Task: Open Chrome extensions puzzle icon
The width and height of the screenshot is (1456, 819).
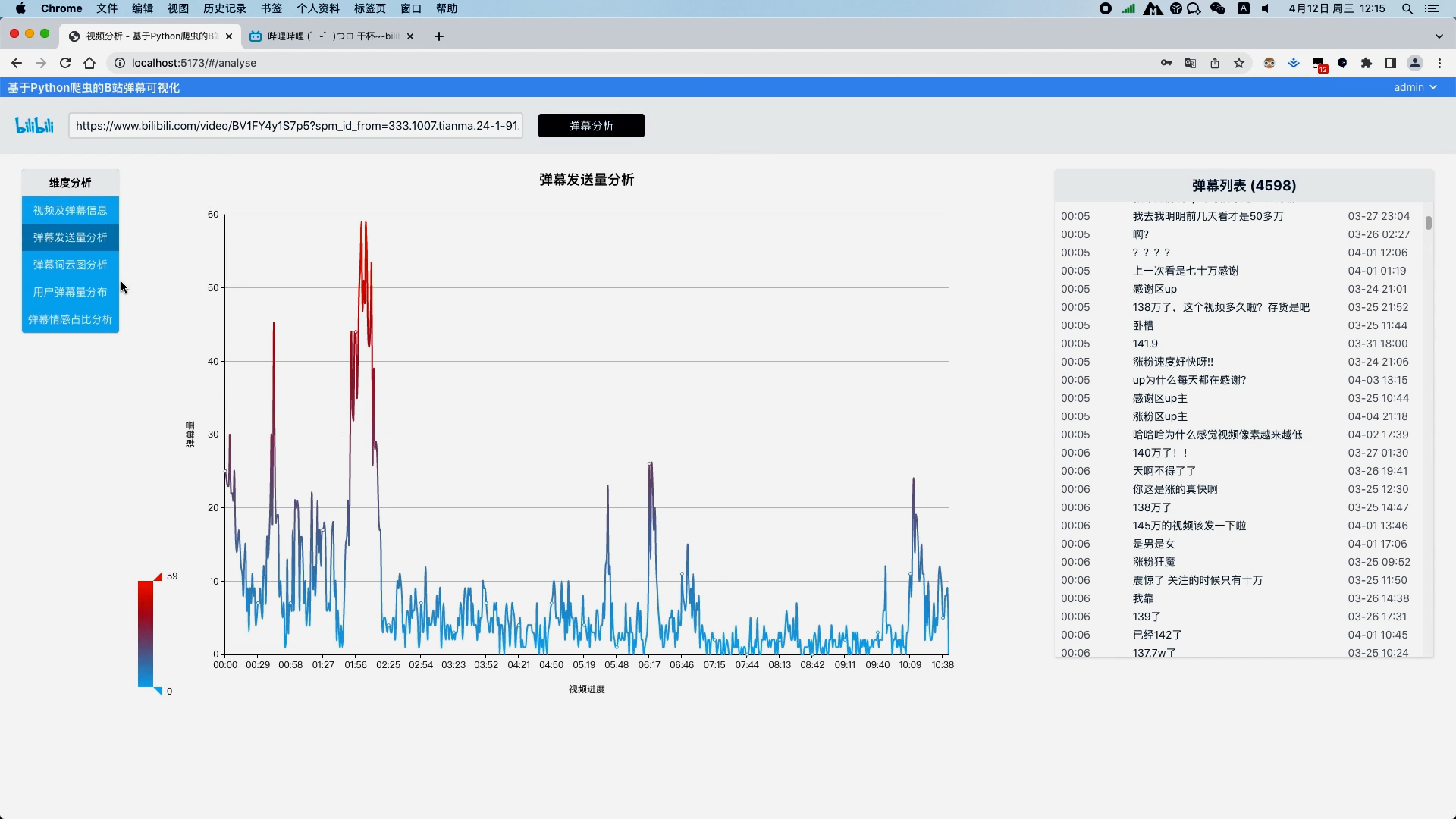Action: pos(1367,63)
